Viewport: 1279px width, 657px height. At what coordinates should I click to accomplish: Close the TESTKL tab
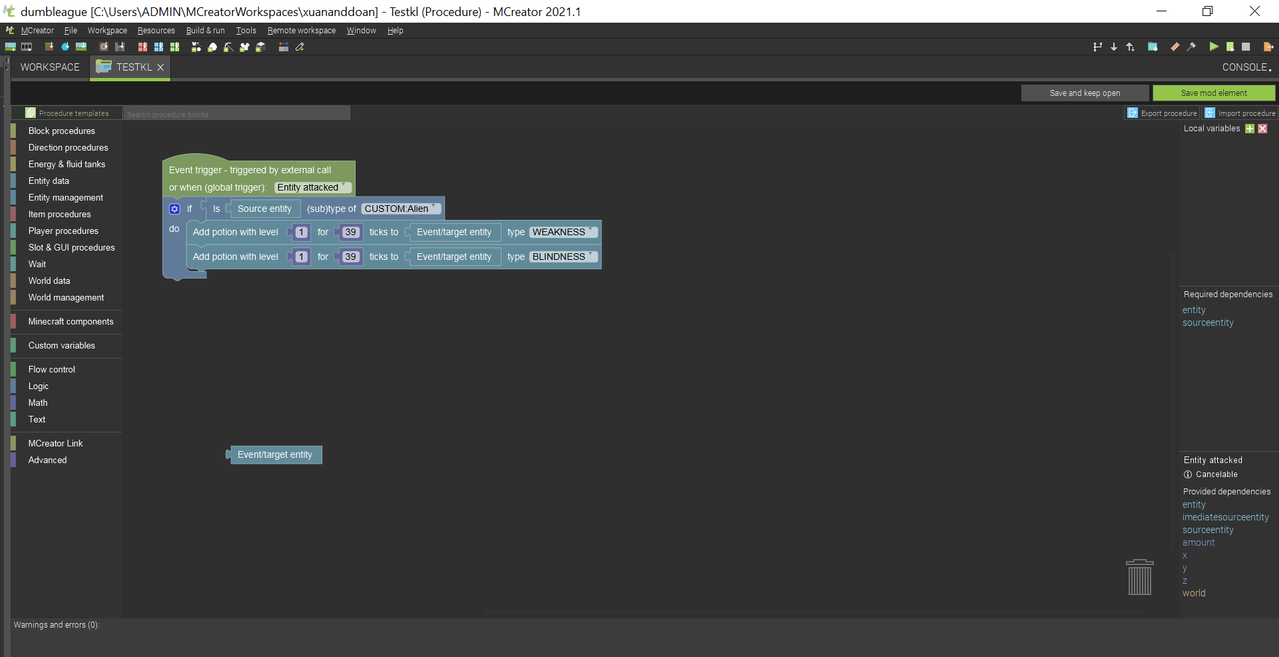[160, 67]
